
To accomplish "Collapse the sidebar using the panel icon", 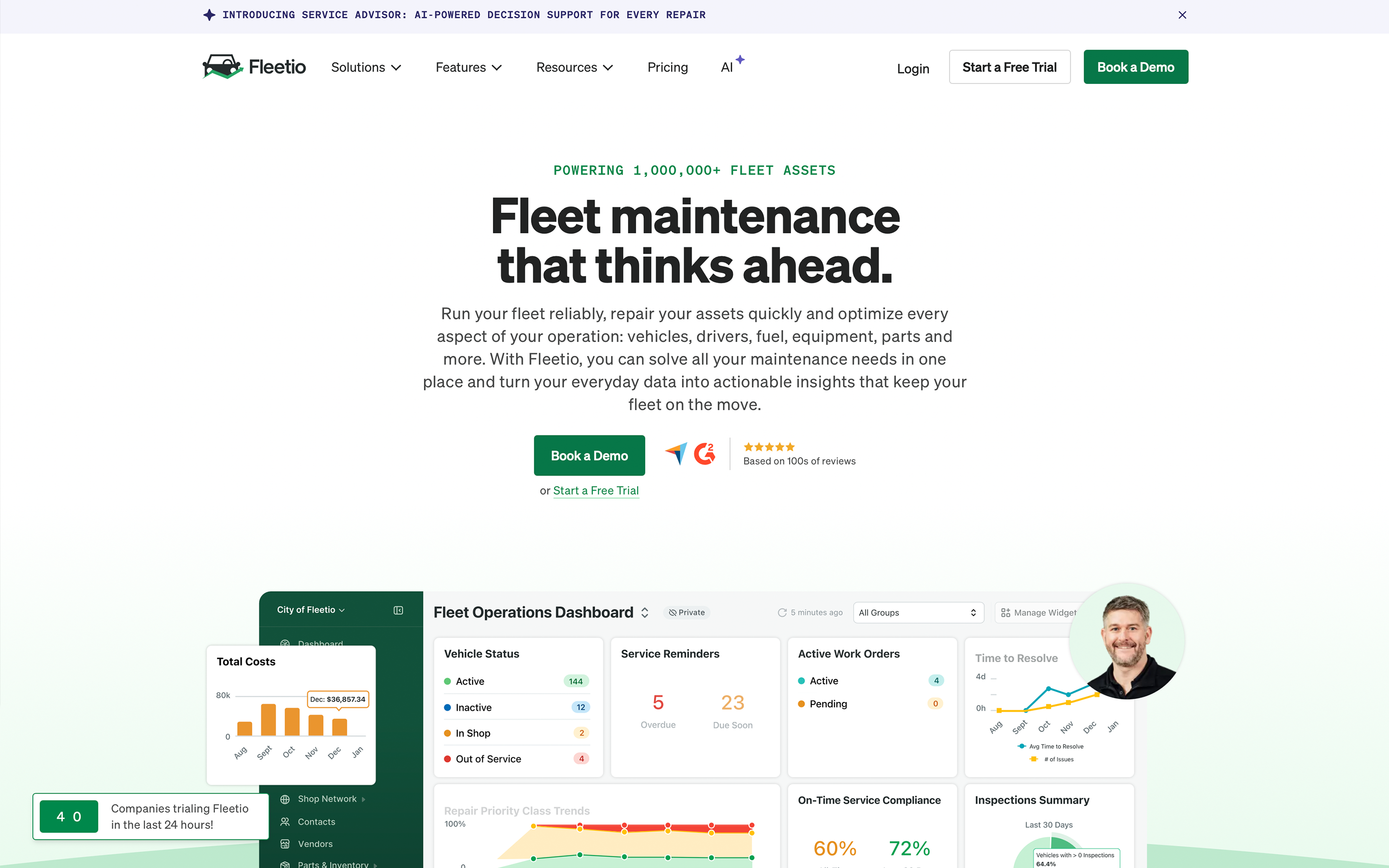I will click(x=398, y=610).
